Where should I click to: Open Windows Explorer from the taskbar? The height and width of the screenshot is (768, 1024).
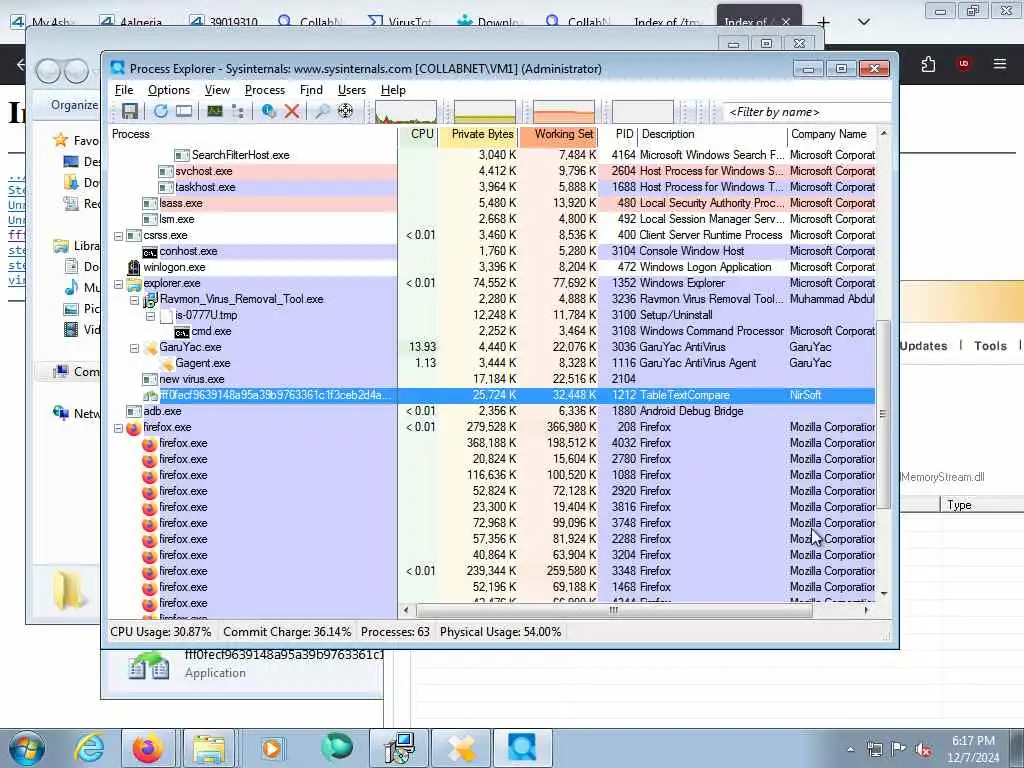click(x=208, y=748)
